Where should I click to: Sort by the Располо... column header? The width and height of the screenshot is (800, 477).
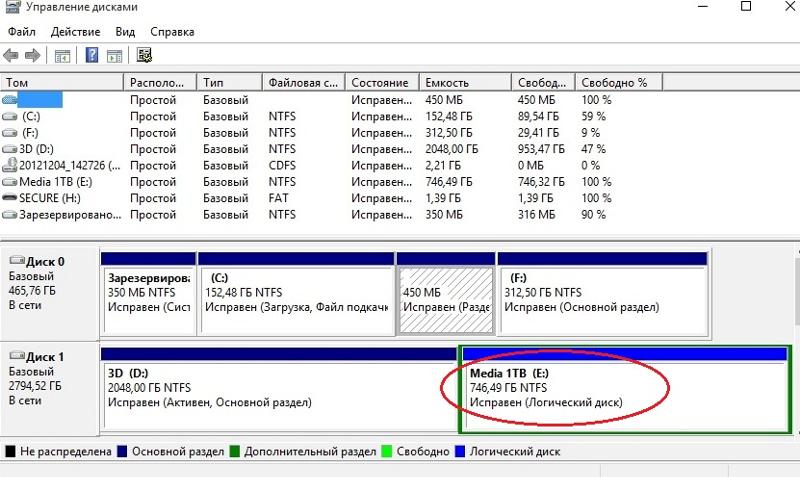tap(160, 82)
